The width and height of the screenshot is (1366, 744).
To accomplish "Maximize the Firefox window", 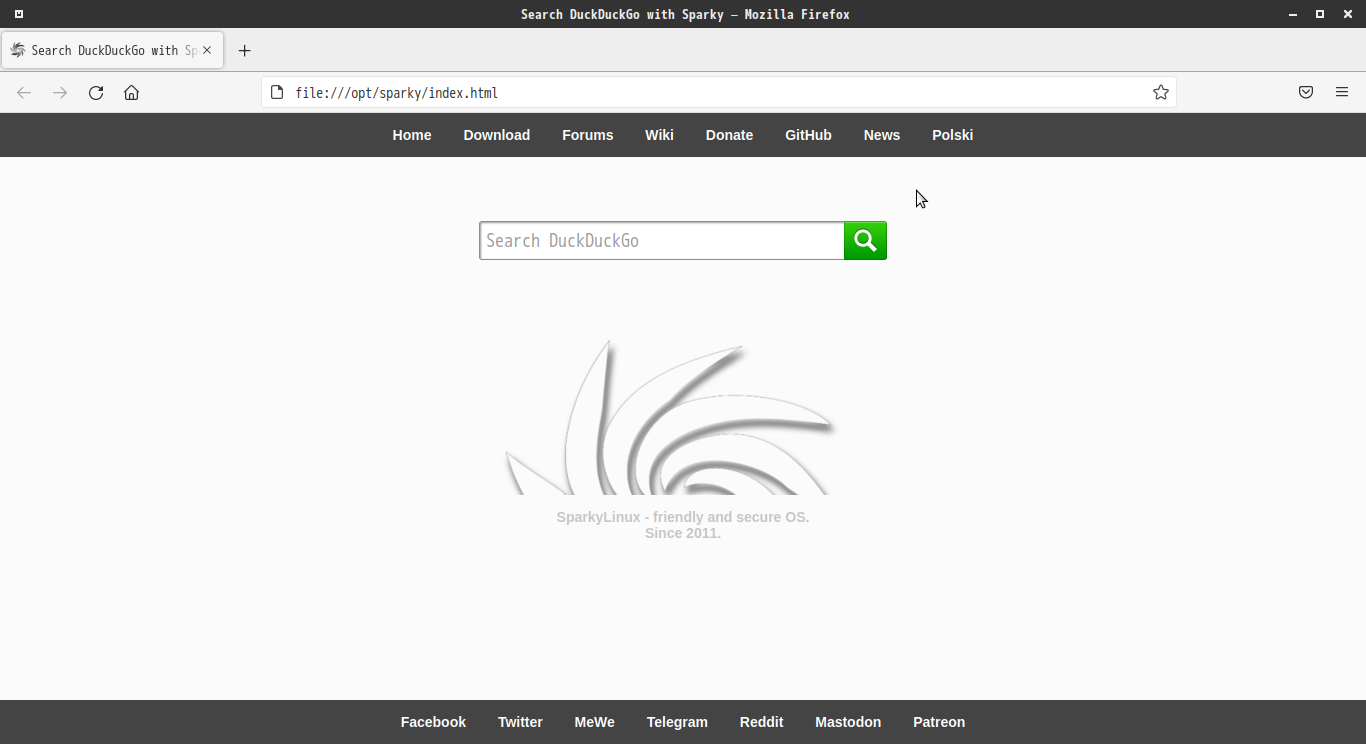I will (1320, 14).
